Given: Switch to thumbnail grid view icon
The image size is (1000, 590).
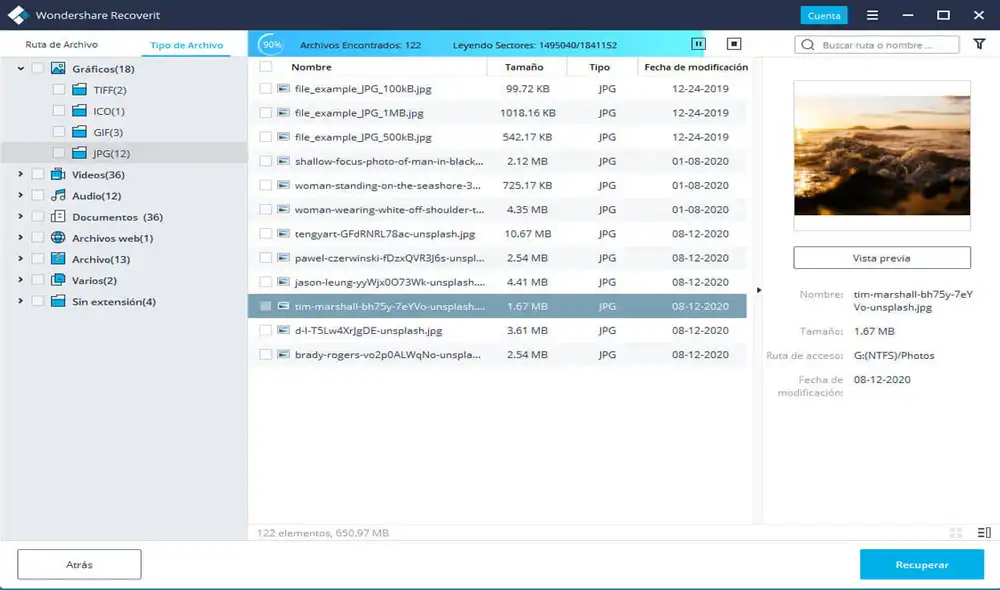Looking at the screenshot, I should [x=956, y=534].
